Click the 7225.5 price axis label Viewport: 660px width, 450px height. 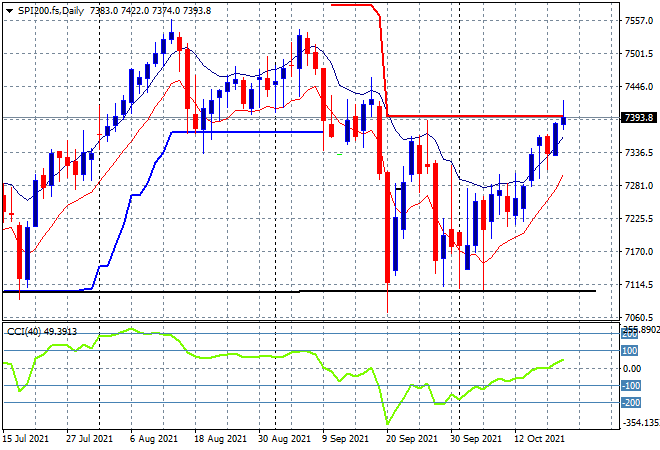[639, 218]
